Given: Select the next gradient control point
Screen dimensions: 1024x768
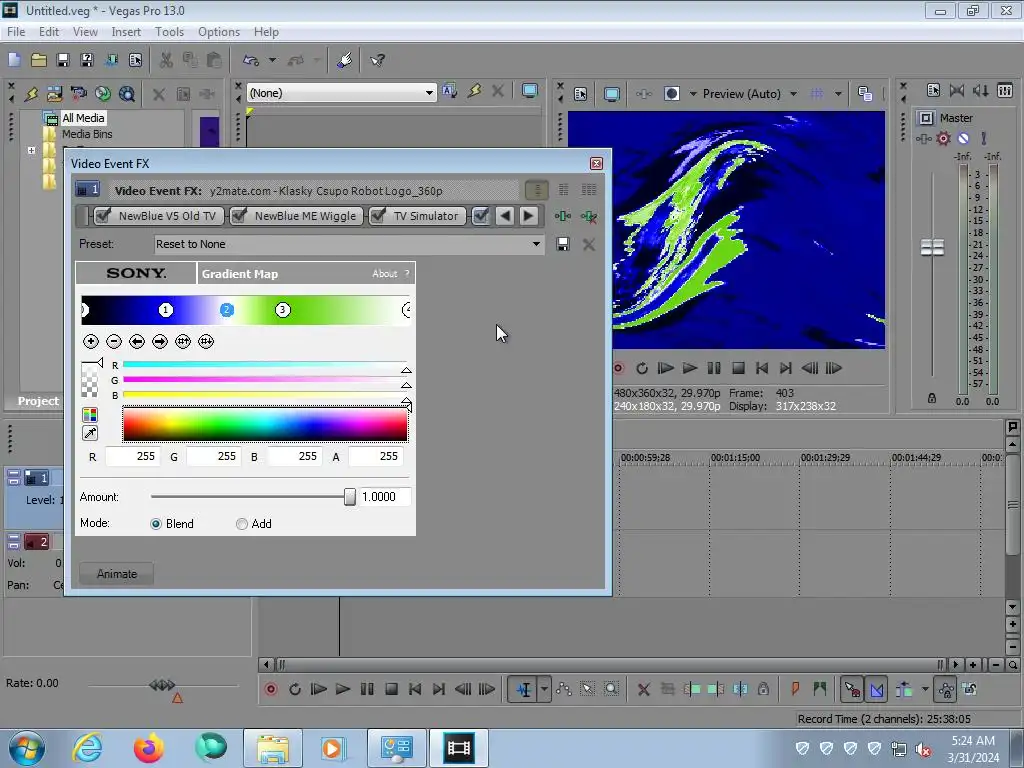Looking at the screenshot, I should click(160, 341).
